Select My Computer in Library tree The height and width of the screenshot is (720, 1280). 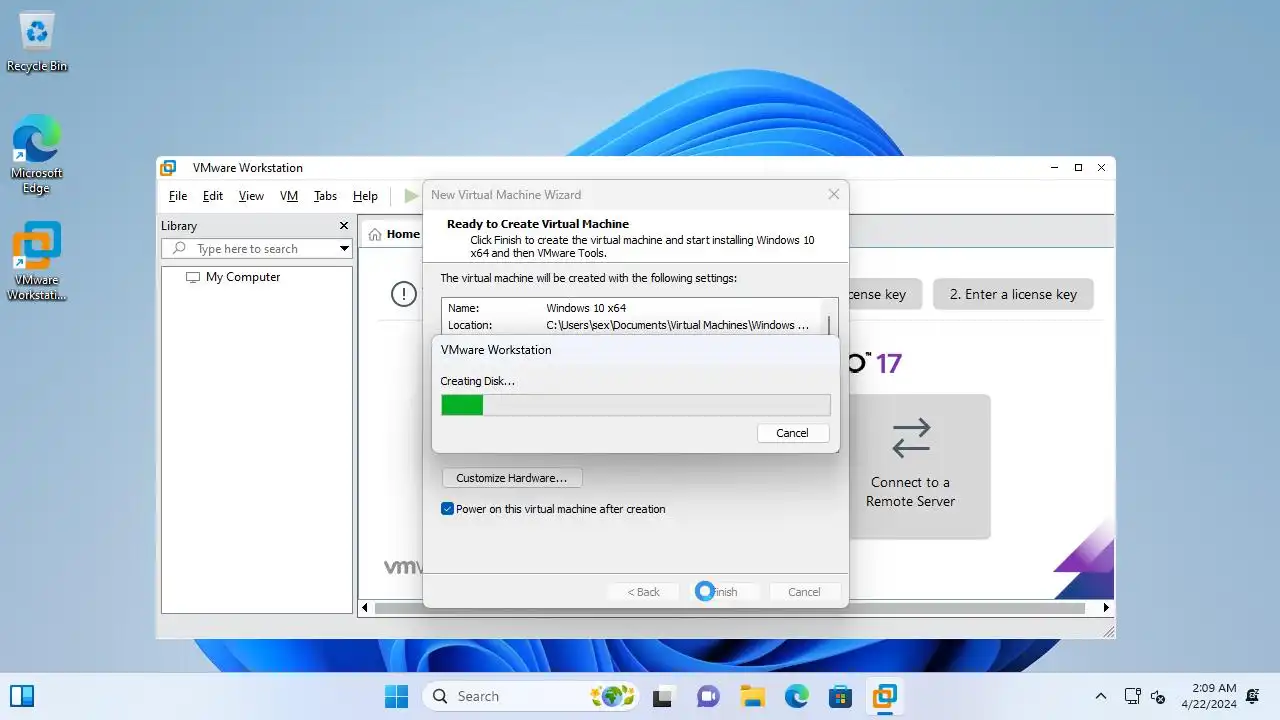[x=243, y=277]
